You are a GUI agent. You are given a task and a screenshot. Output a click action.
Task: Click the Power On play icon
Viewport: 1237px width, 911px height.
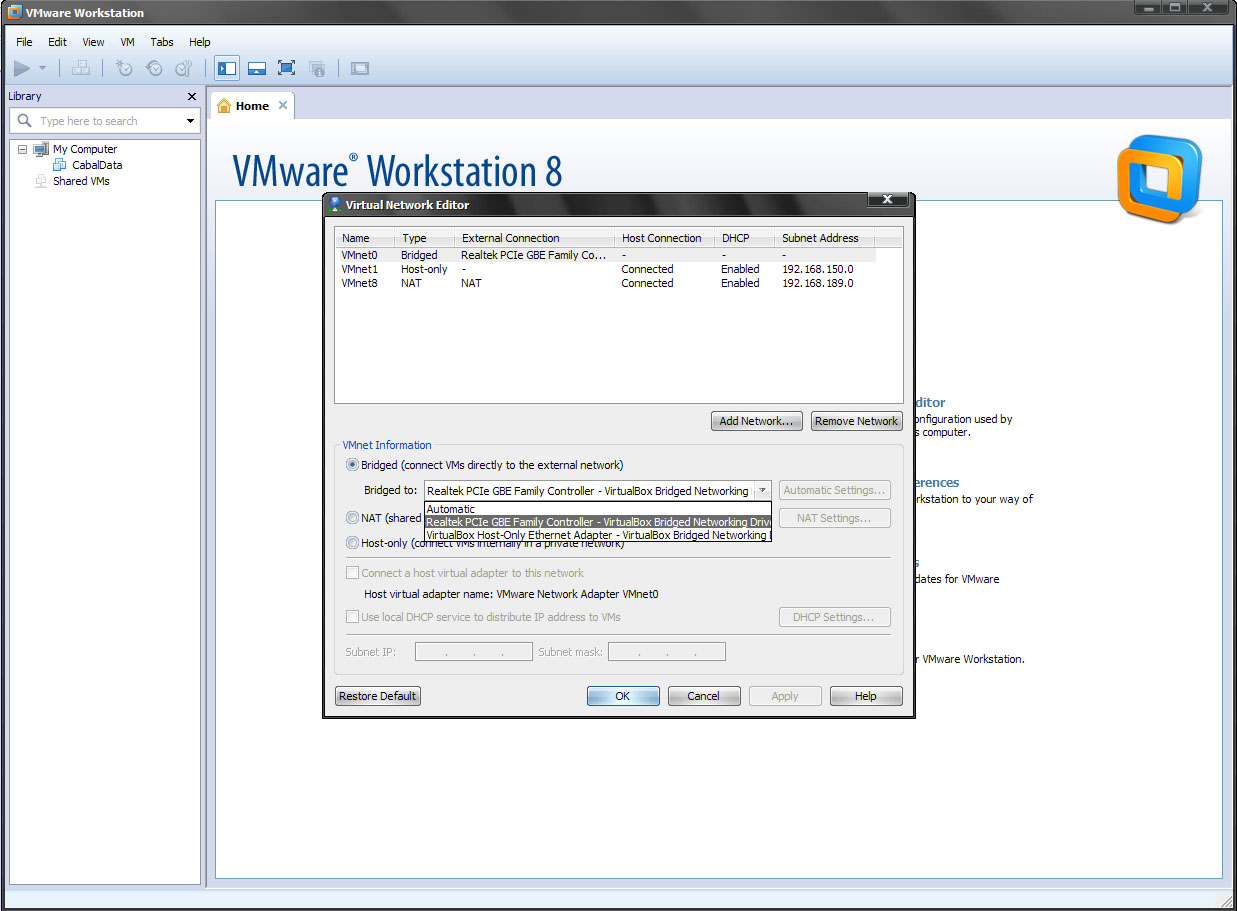22,68
